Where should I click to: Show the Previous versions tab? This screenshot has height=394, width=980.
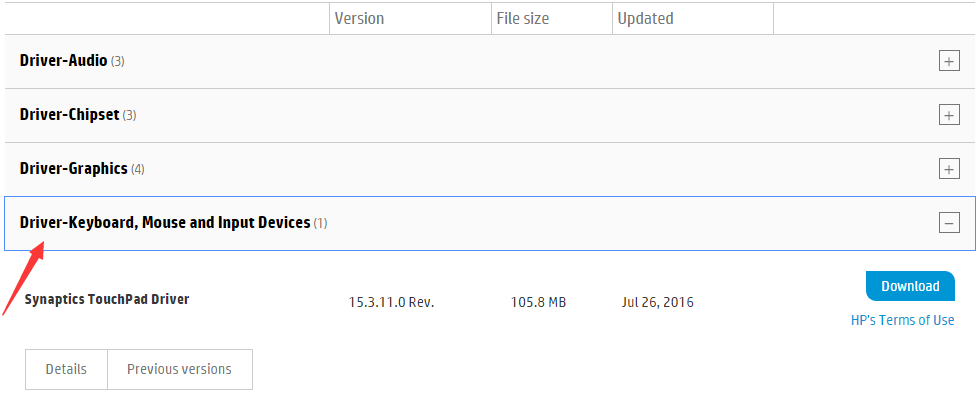click(179, 369)
